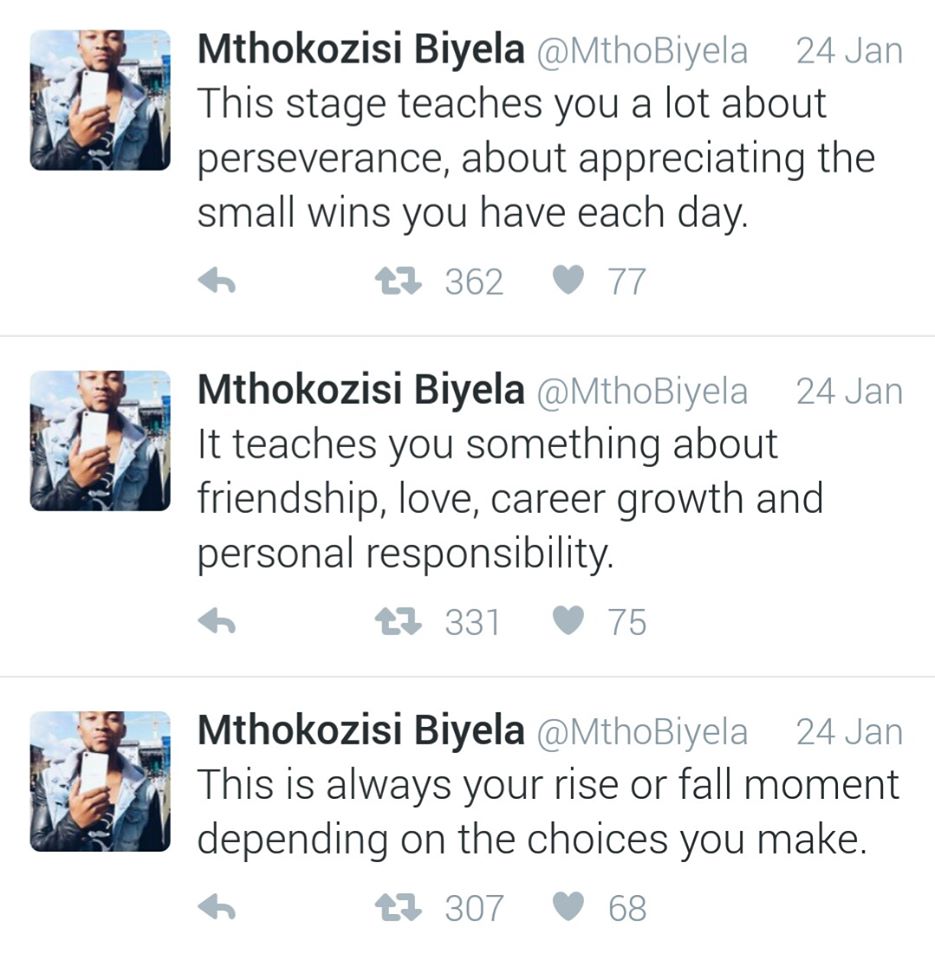Image resolution: width=935 pixels, height=960 pixels.
Task: Open the 24 Jan timestamp on first tweet
Action: coord(849,50)
